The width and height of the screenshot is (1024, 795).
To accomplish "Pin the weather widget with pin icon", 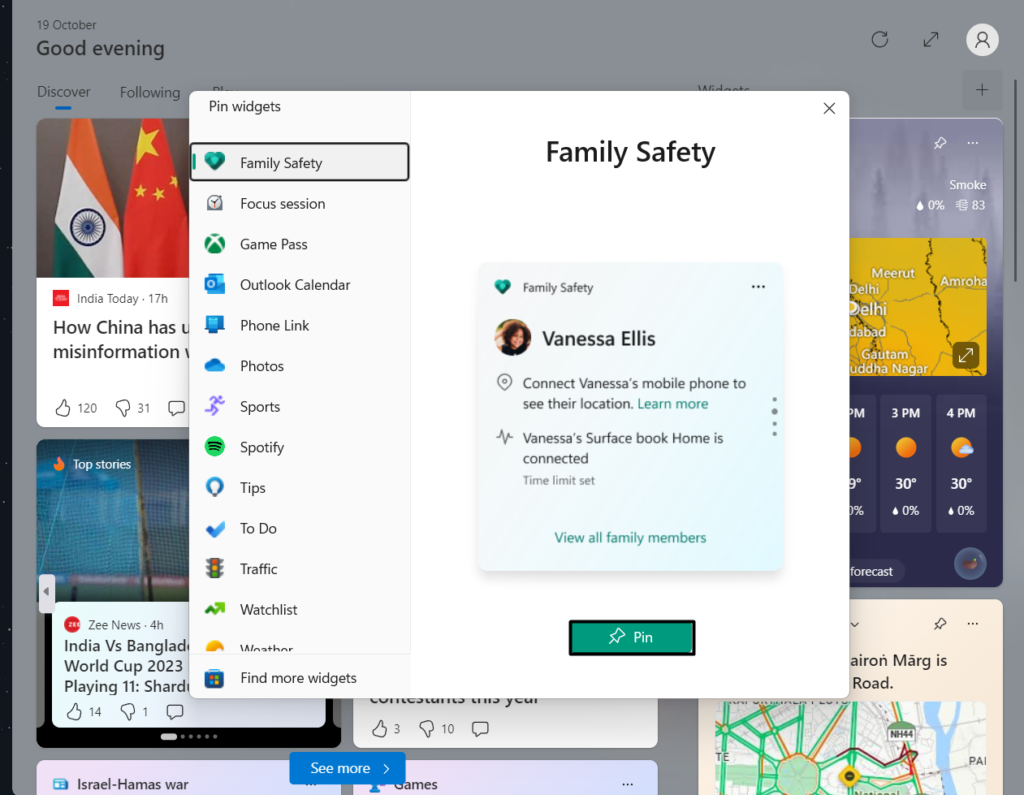I will (x=940, y=142).
